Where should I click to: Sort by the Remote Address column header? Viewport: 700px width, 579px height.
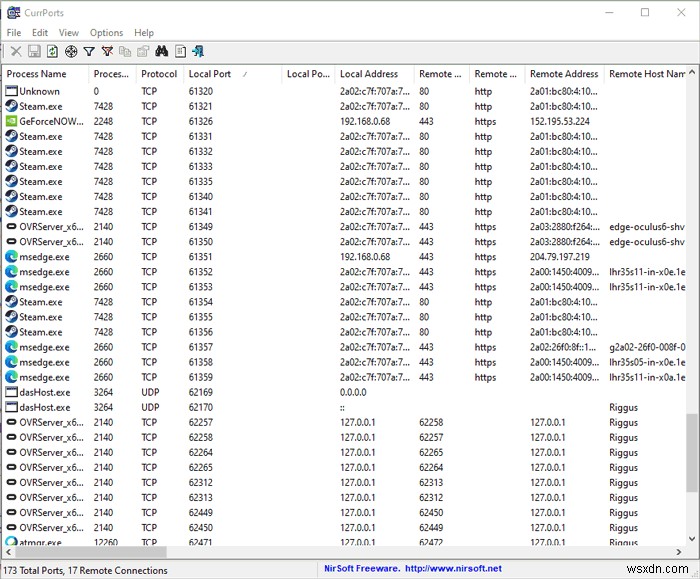point(563,74)
